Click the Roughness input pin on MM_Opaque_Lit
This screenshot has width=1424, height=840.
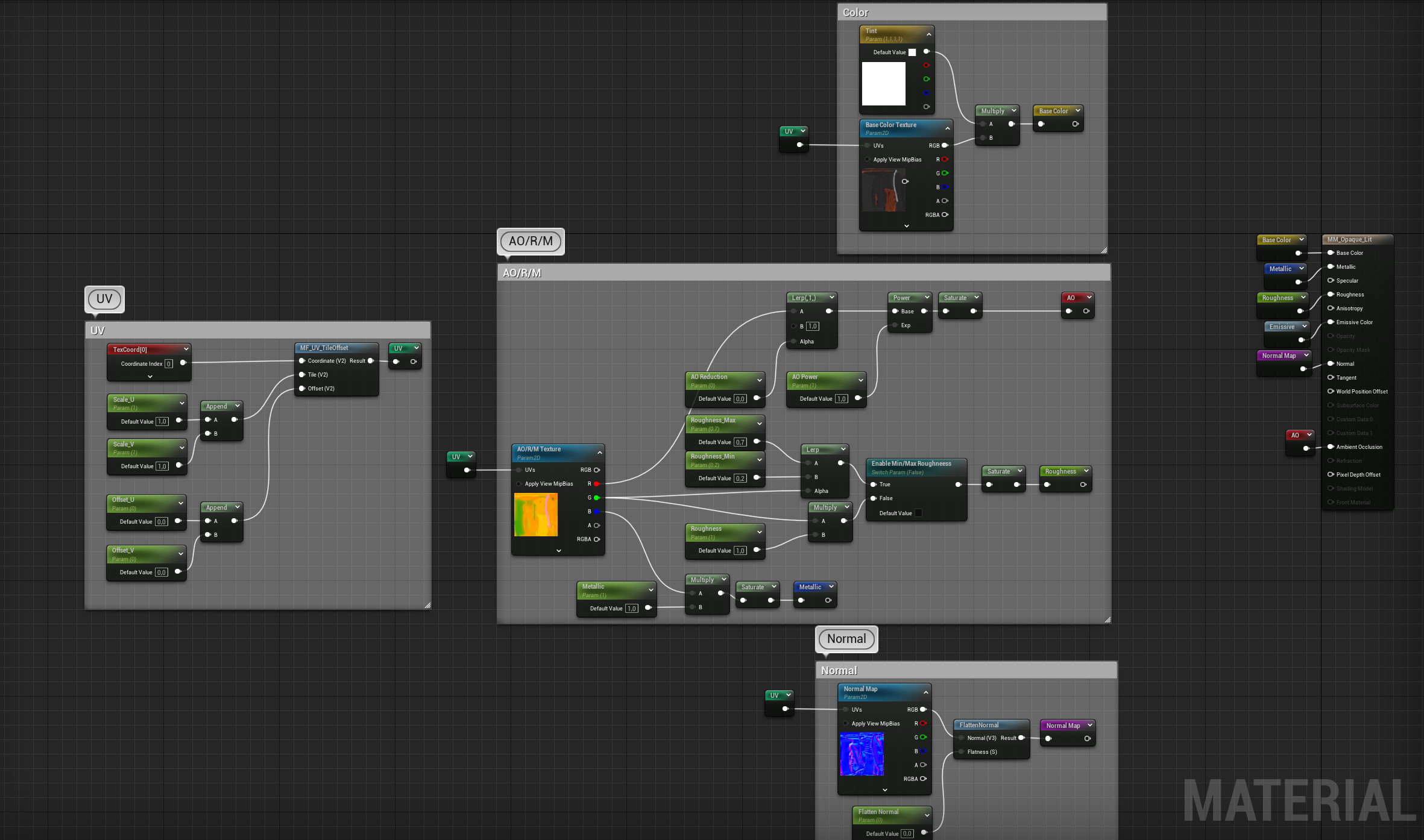pyautogui.click(x=1331, y=295)
